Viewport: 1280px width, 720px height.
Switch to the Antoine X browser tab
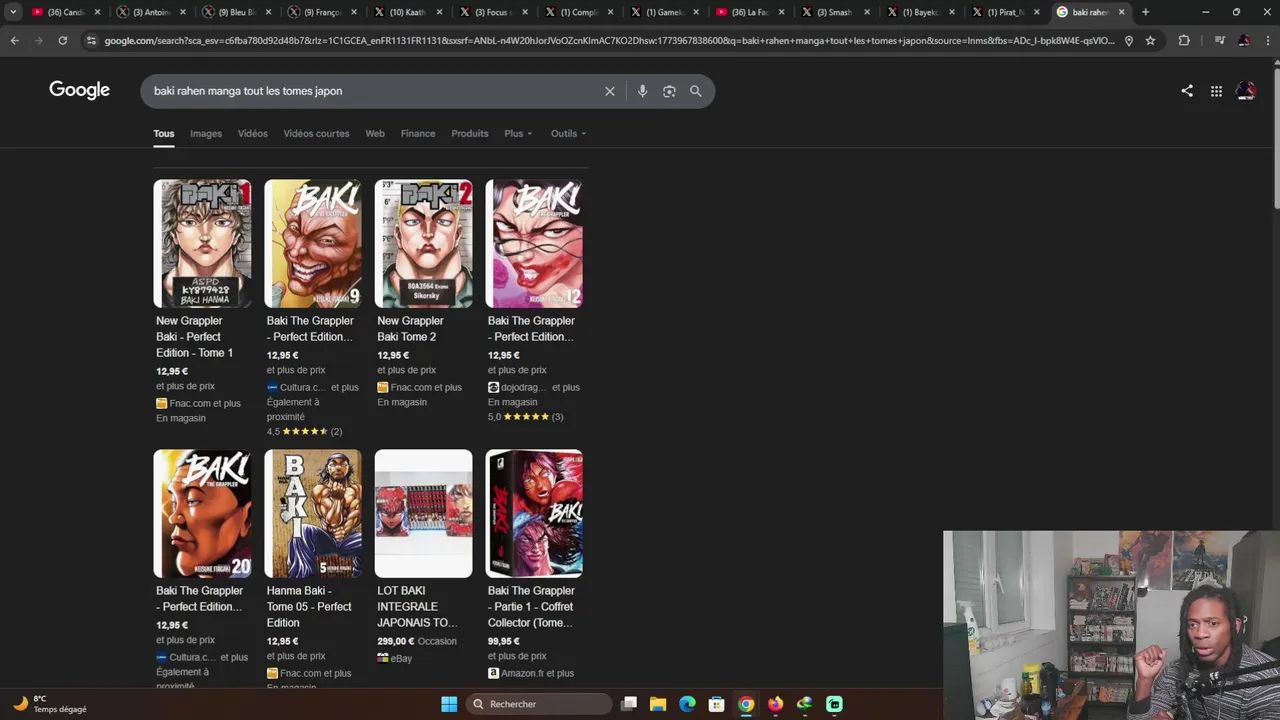pos(148,12)
